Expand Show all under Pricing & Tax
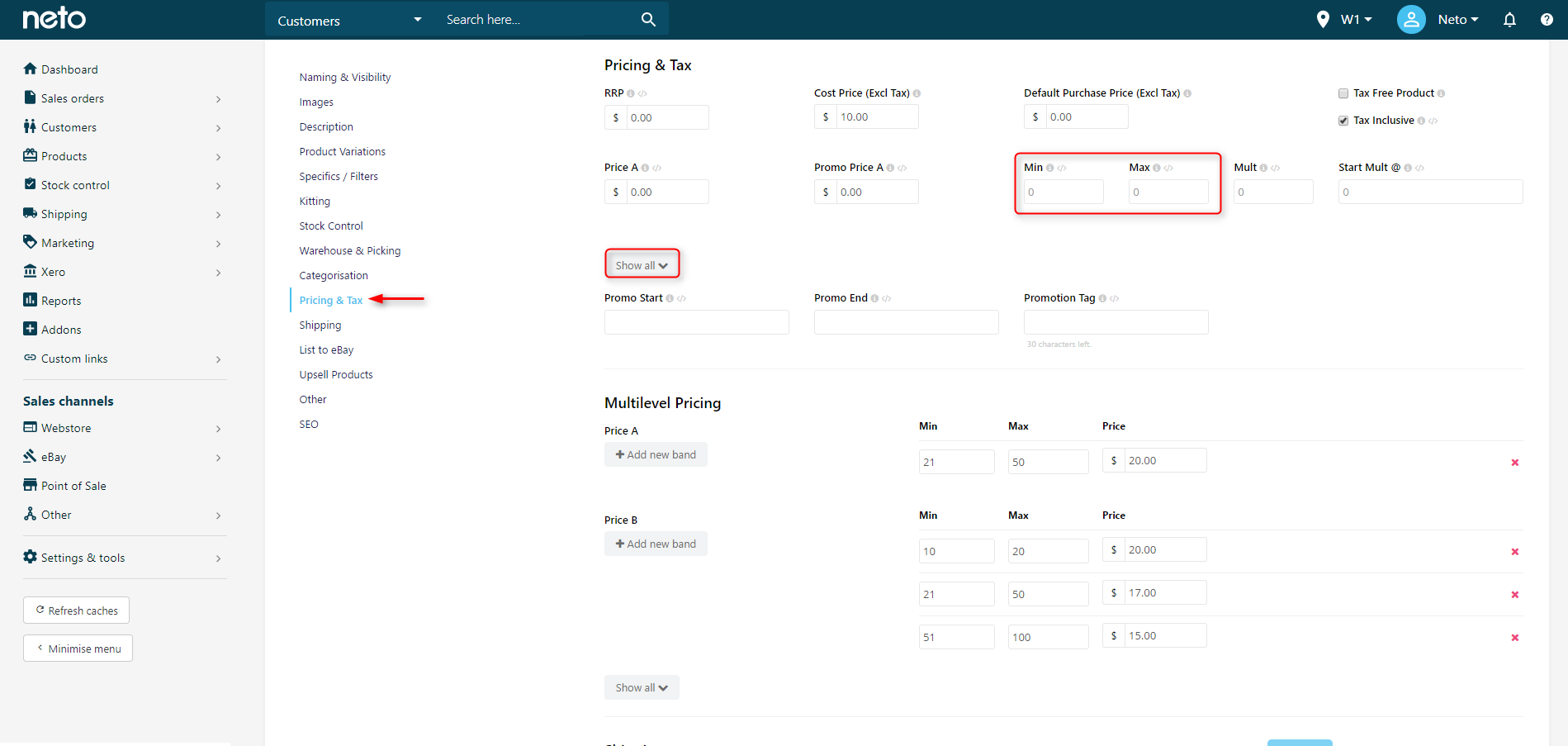1568x746 pixels. tap(642, 265)
